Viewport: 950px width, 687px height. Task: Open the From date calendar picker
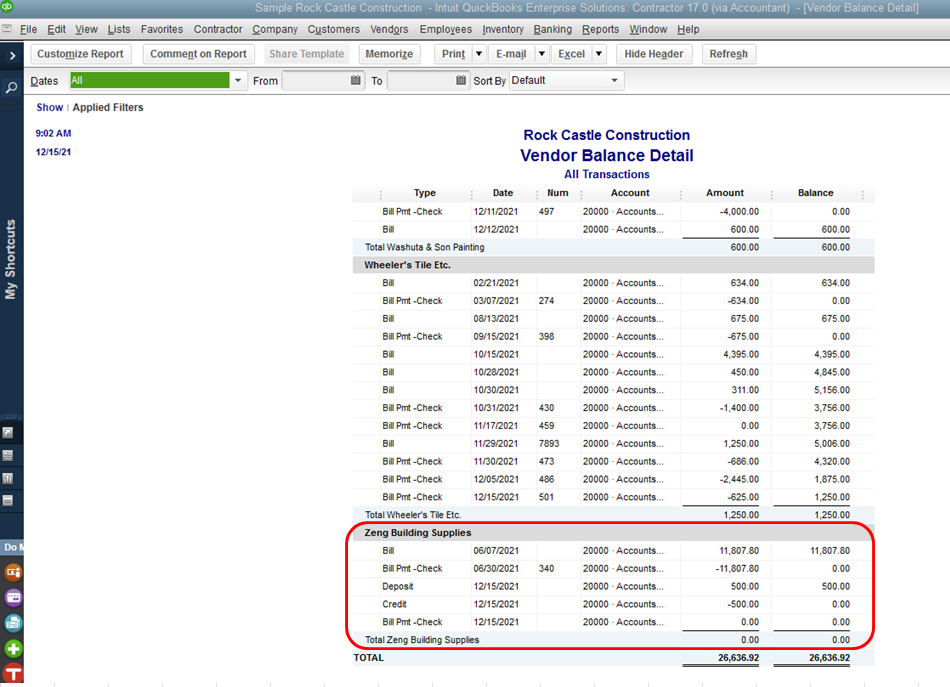pos(356,80)
